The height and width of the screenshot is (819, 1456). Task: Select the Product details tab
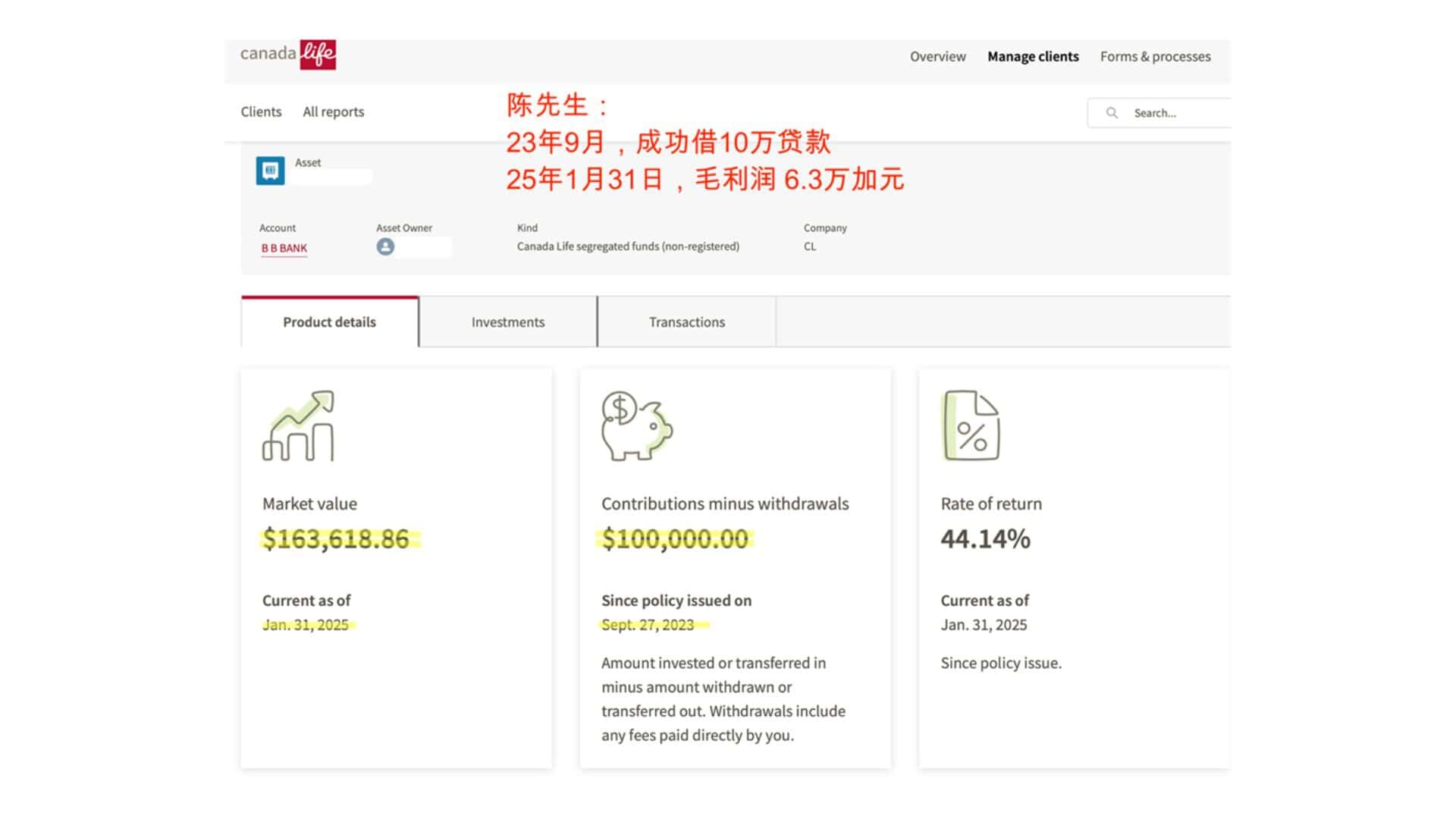pos(330,322)
